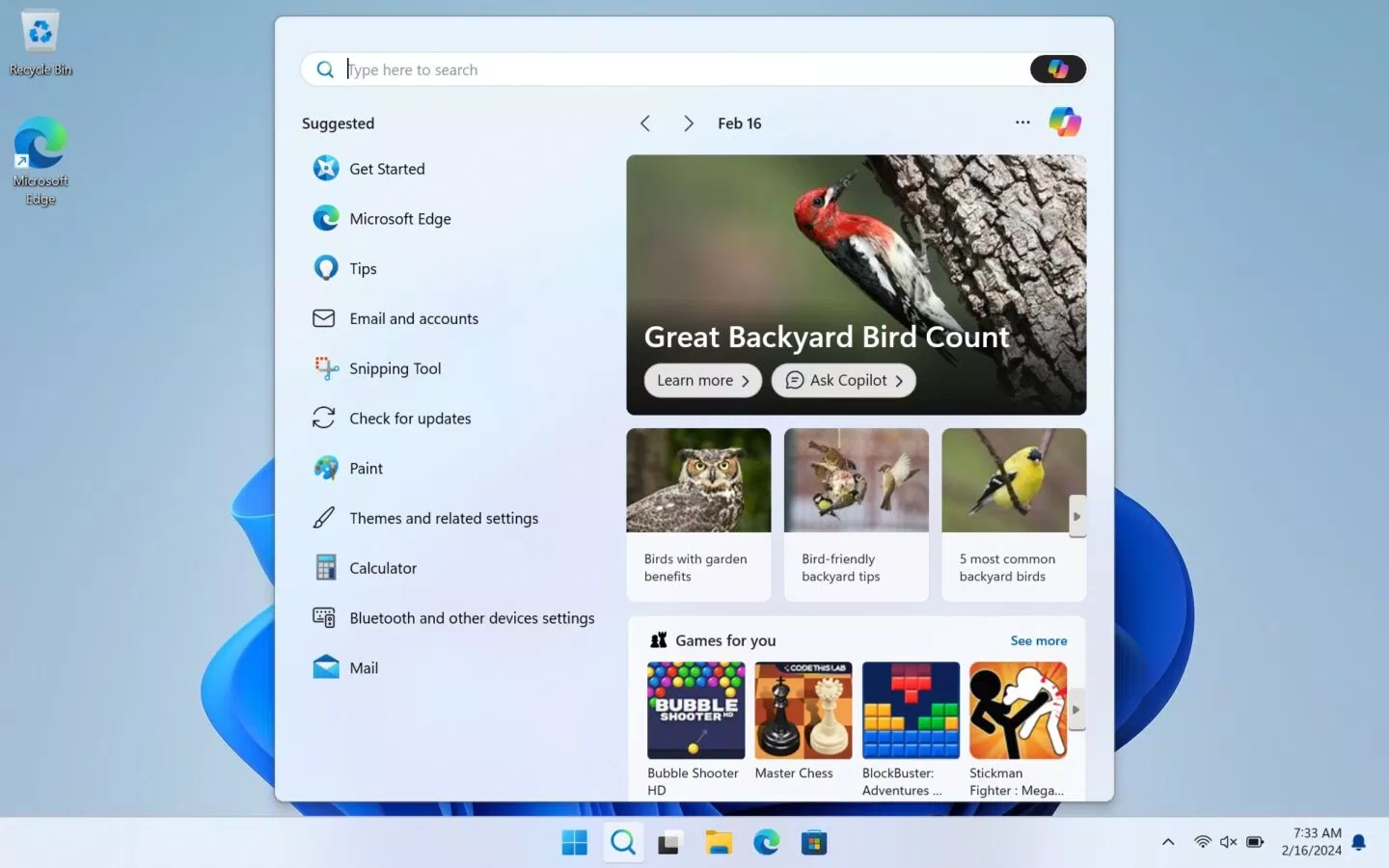
Task: Open the three-dot more options menu
Action: [1022, 122]
